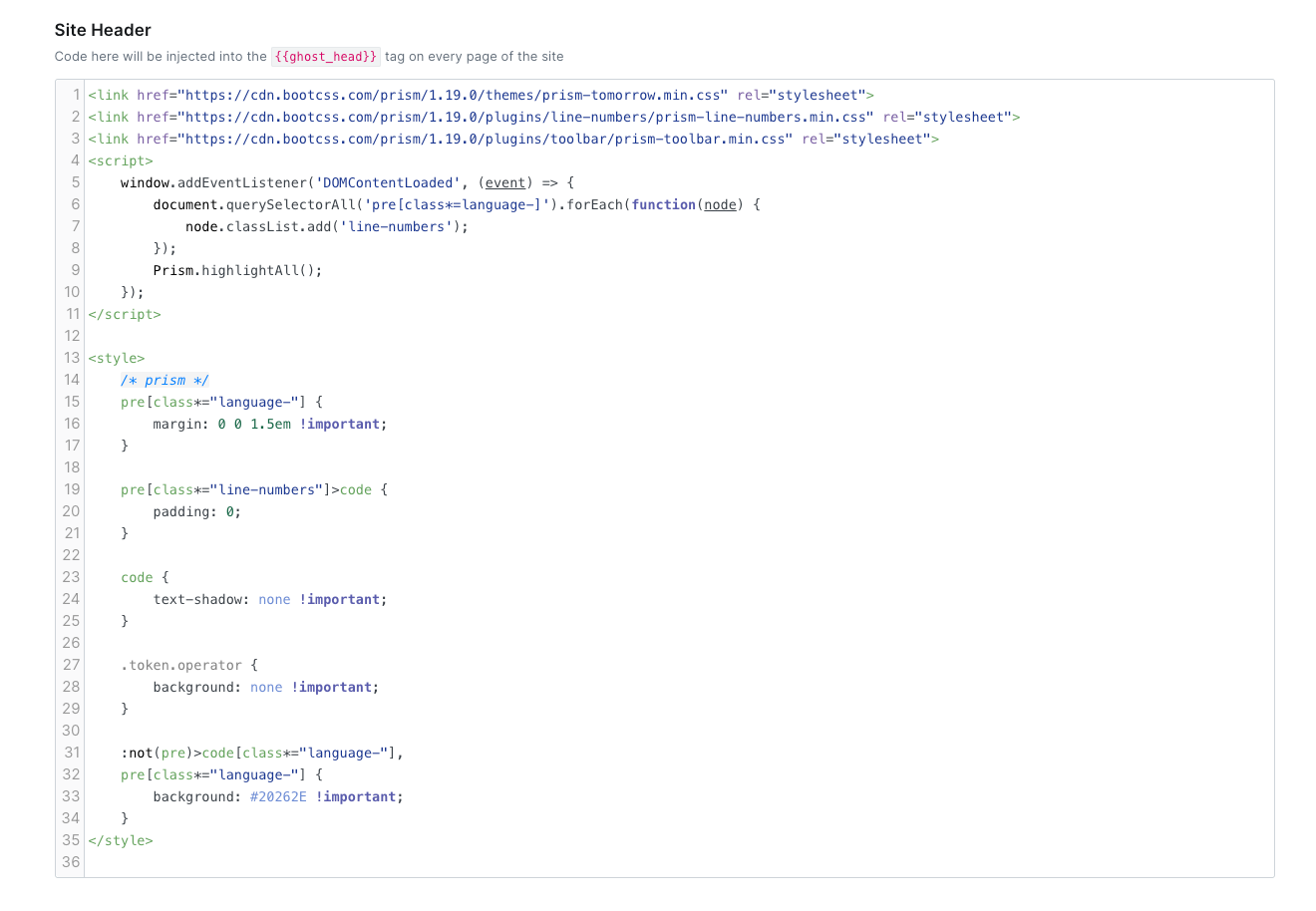Click the opening <script> tag line
1316x911 pixels.
pos(121,161)
